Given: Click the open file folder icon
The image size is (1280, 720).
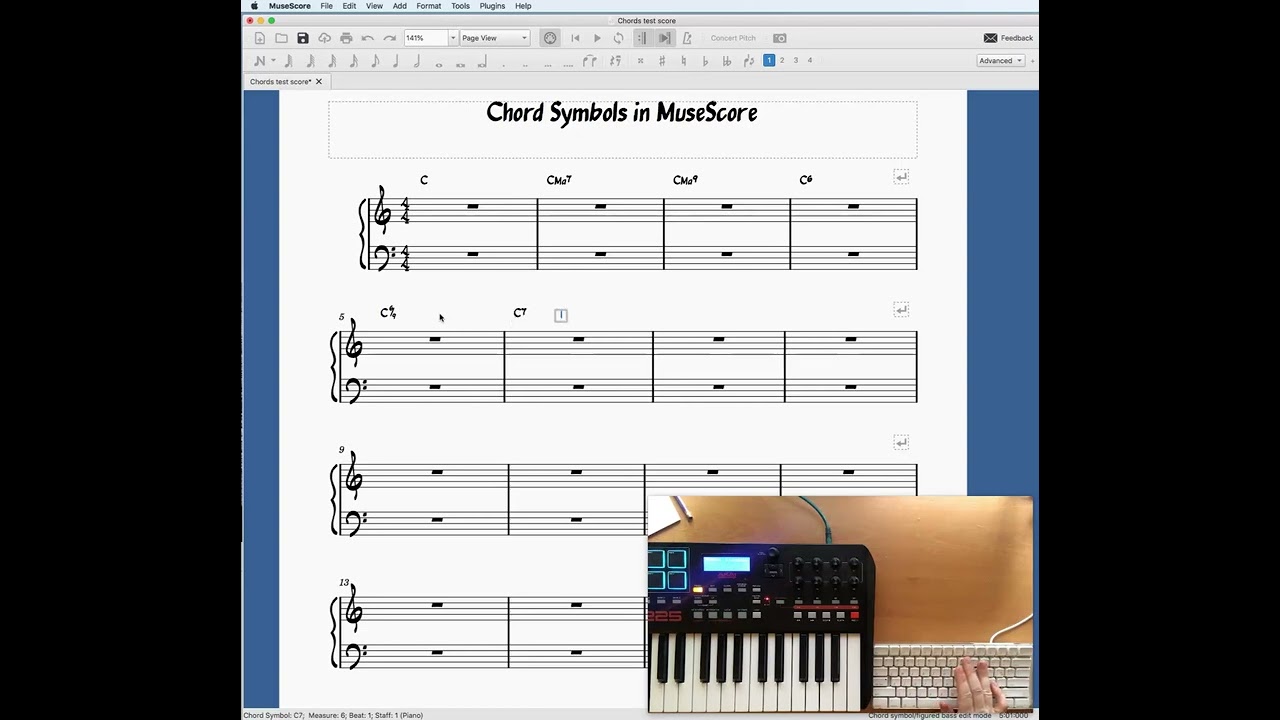Looking at the screenshot, I should [x=281, y=38].
